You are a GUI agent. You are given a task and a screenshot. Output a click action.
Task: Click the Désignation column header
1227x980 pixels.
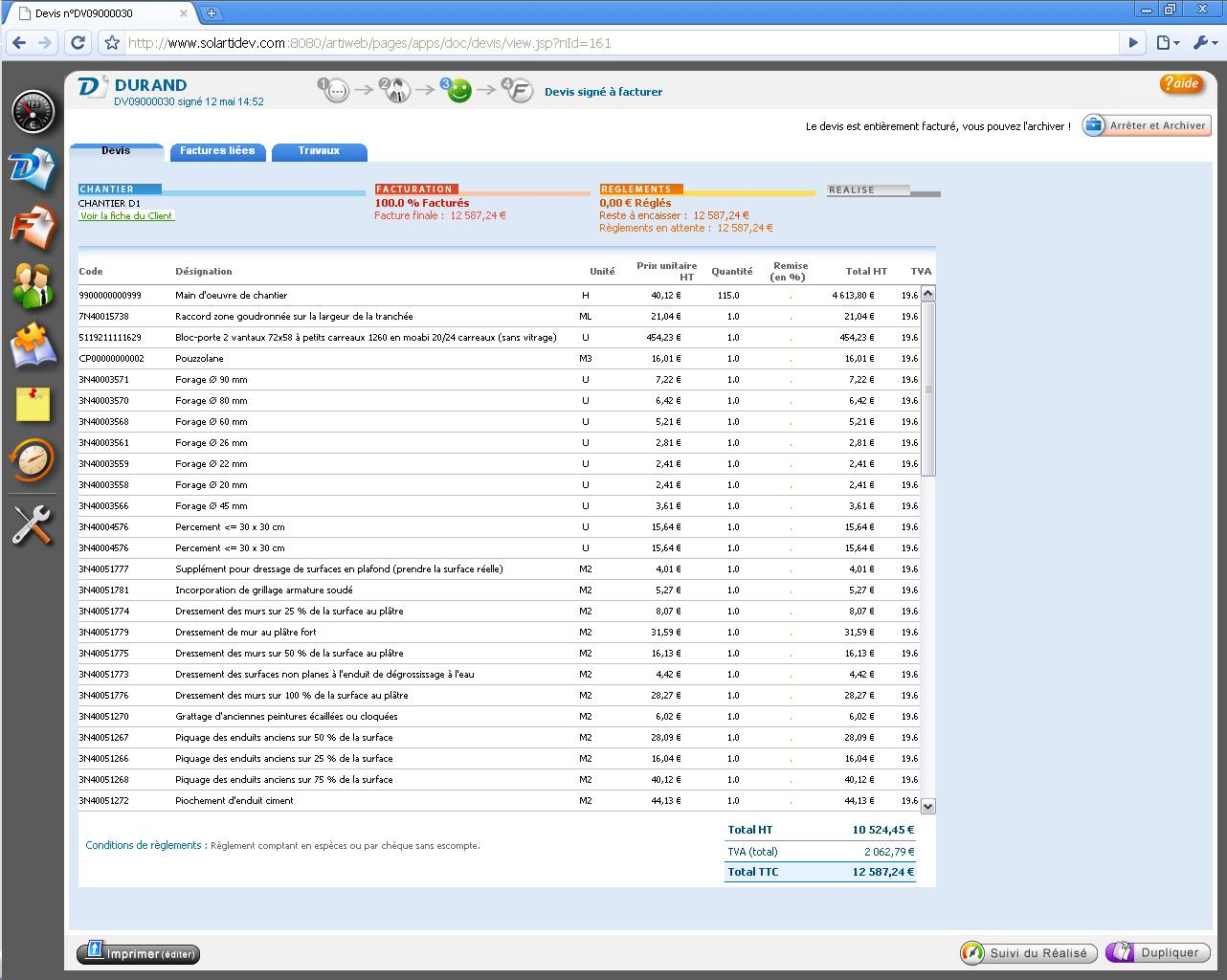click(204, 272)
